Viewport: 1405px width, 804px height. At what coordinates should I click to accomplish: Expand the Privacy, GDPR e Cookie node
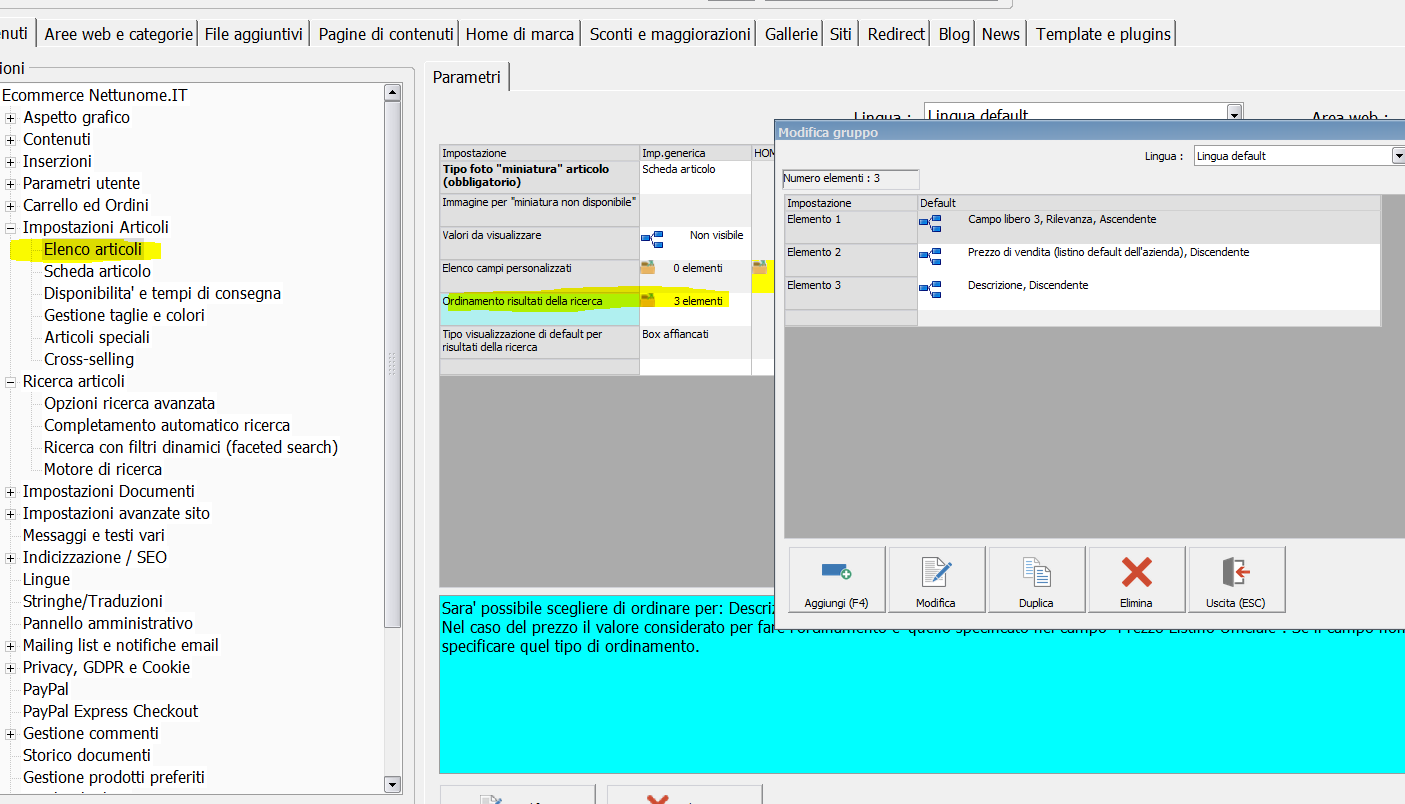click(x=11, y=668)
